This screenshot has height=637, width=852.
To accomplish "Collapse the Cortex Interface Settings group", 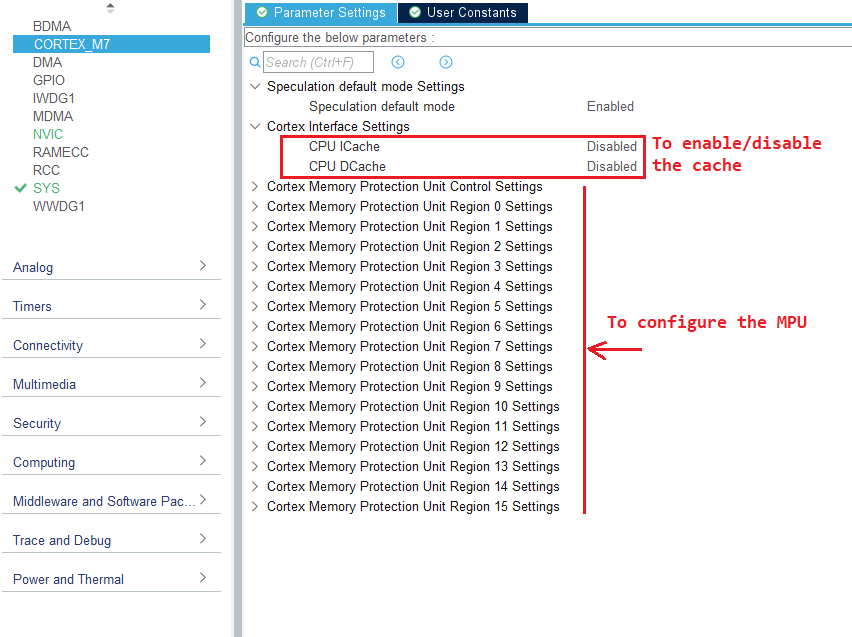I will point(254,126).
